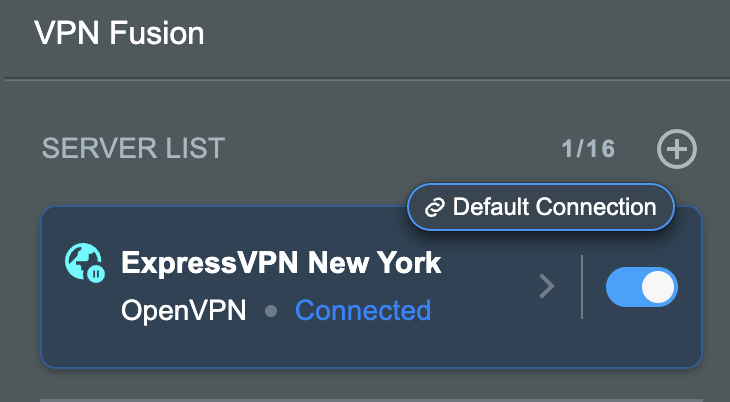Click the blue Connected status text
Screen dimensions: 730x402
(363, 310)
